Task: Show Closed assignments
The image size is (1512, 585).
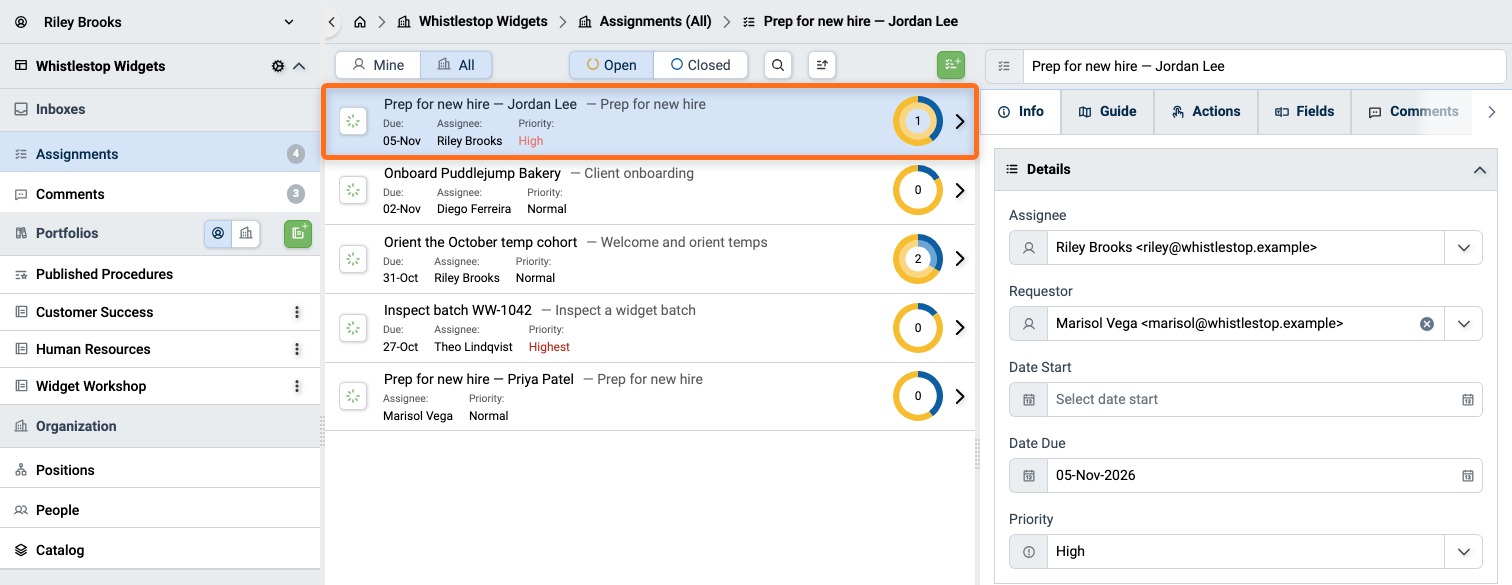Action: pos(700,65)
